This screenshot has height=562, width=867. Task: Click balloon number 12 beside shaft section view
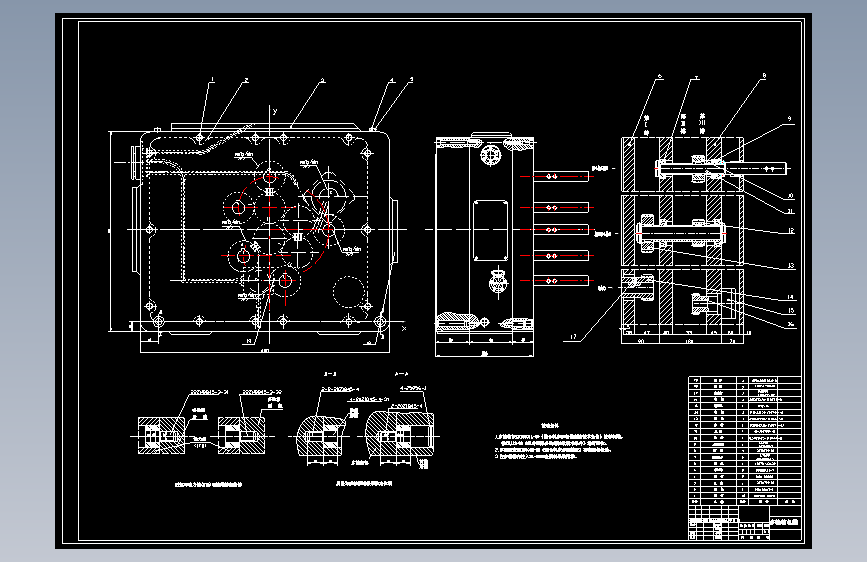(x=791, y=231)
